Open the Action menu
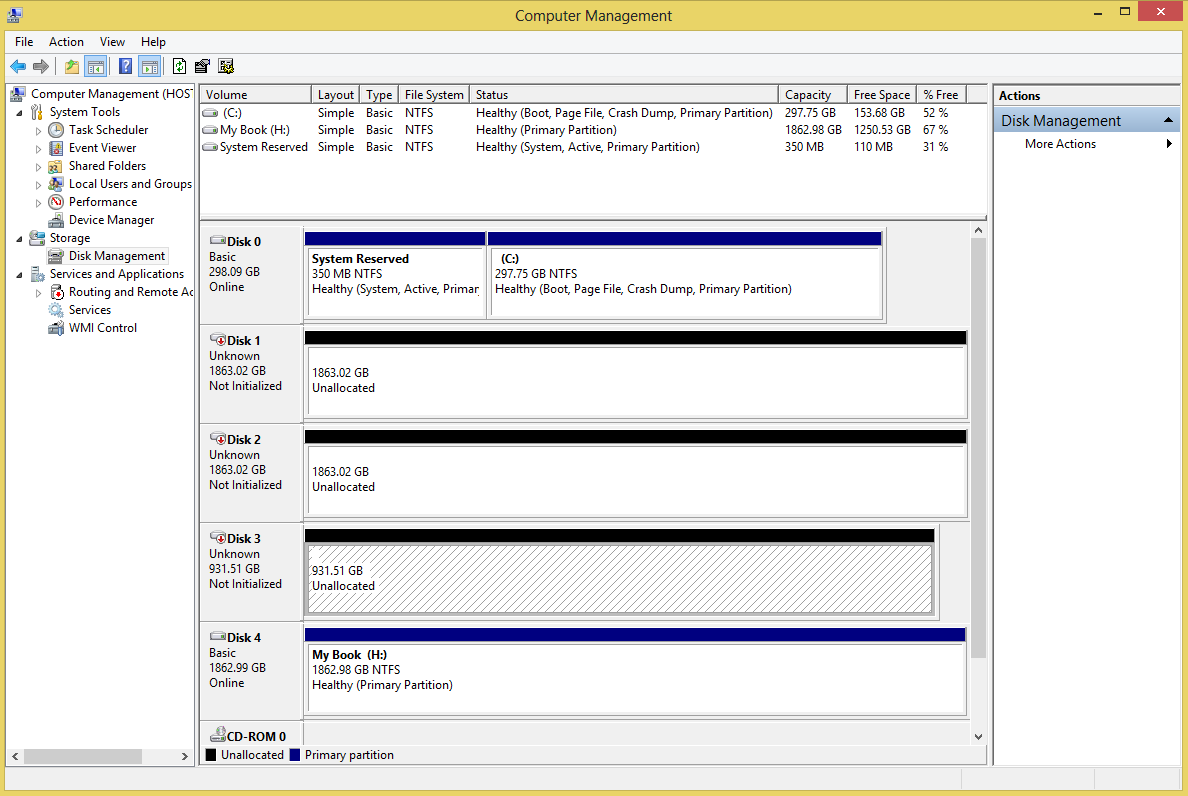This screenshot has height=796, width=1188. [67, 42]
